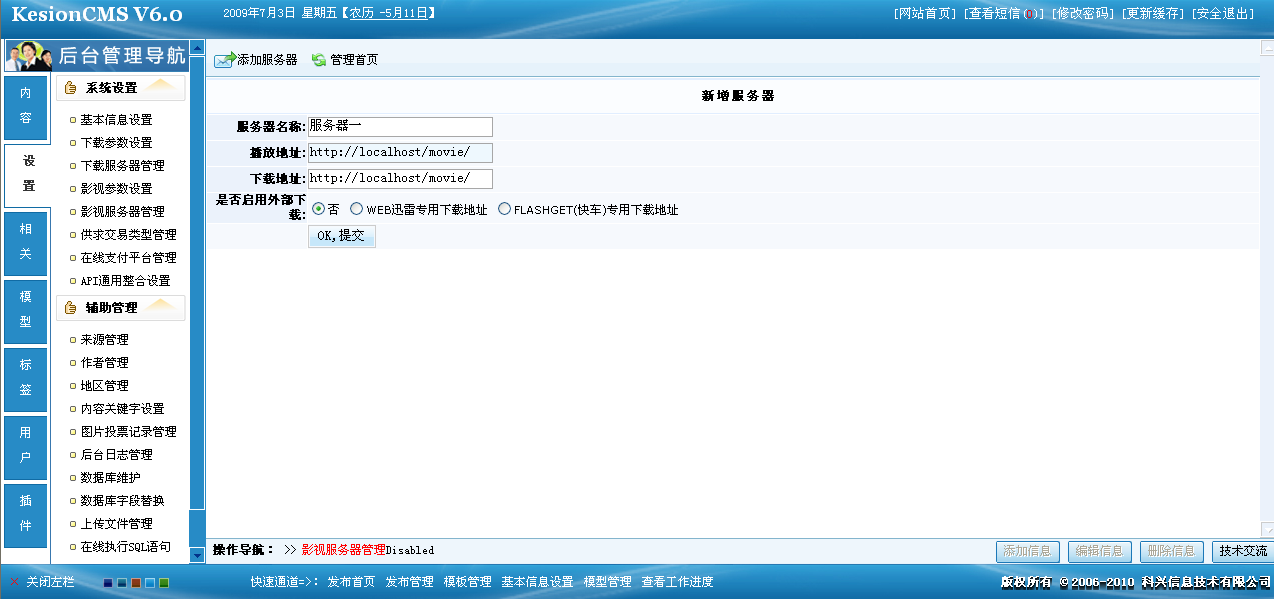Click the red X 关闭左栏 icon
The height and width of the screenshot is (599, 1274).
[x=14, y=582]
